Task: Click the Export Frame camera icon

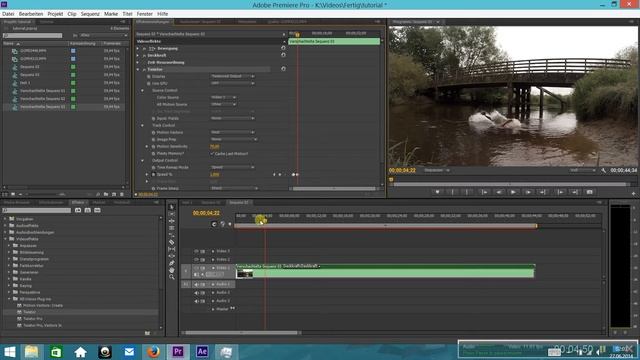Action: (x=589, y=192)
